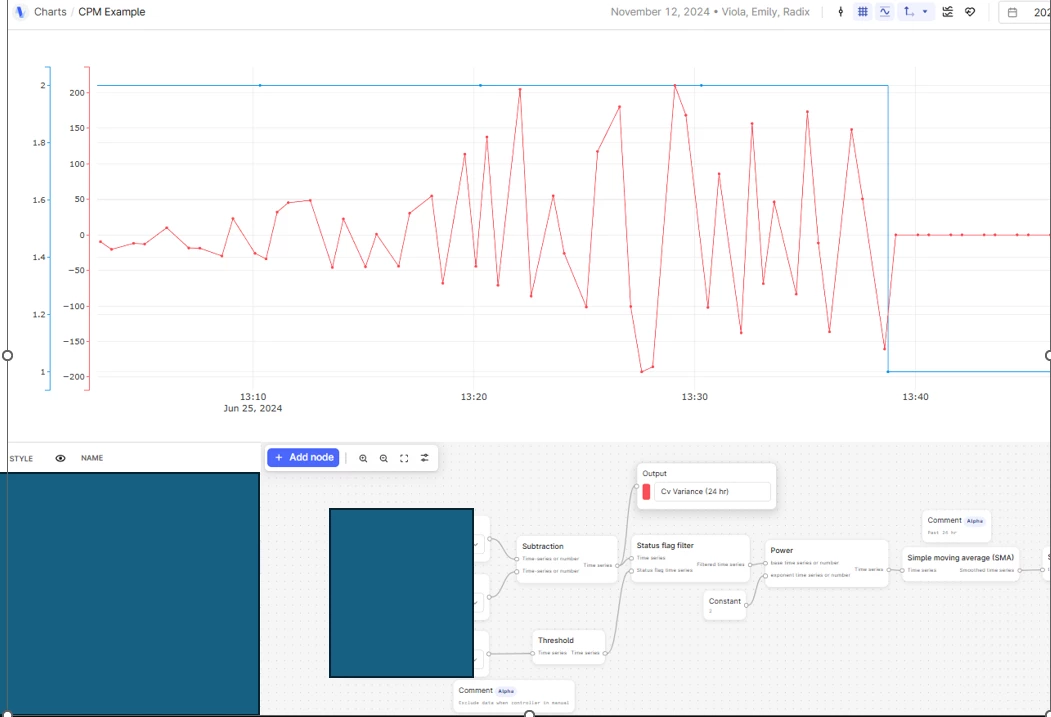Click Threshold Time series output port
Viewport: 1051px width, 717px height.
click(605, 653)
